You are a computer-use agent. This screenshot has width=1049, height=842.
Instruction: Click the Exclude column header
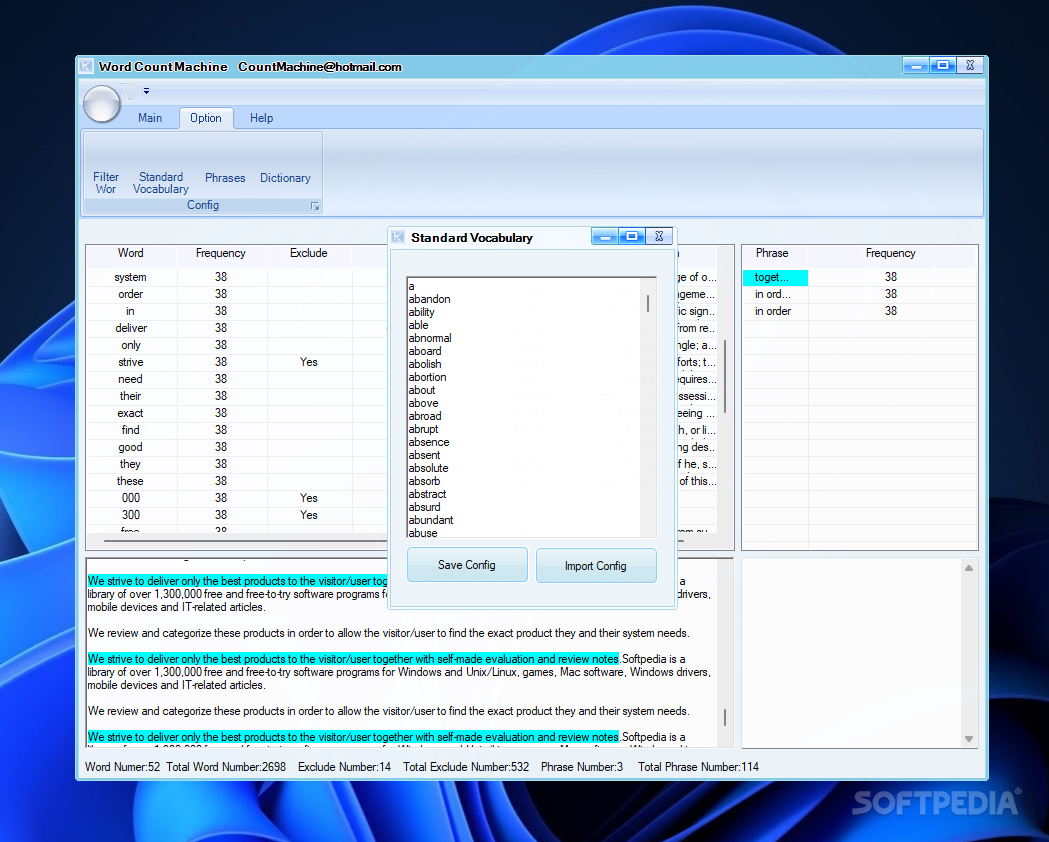[308, 253]
